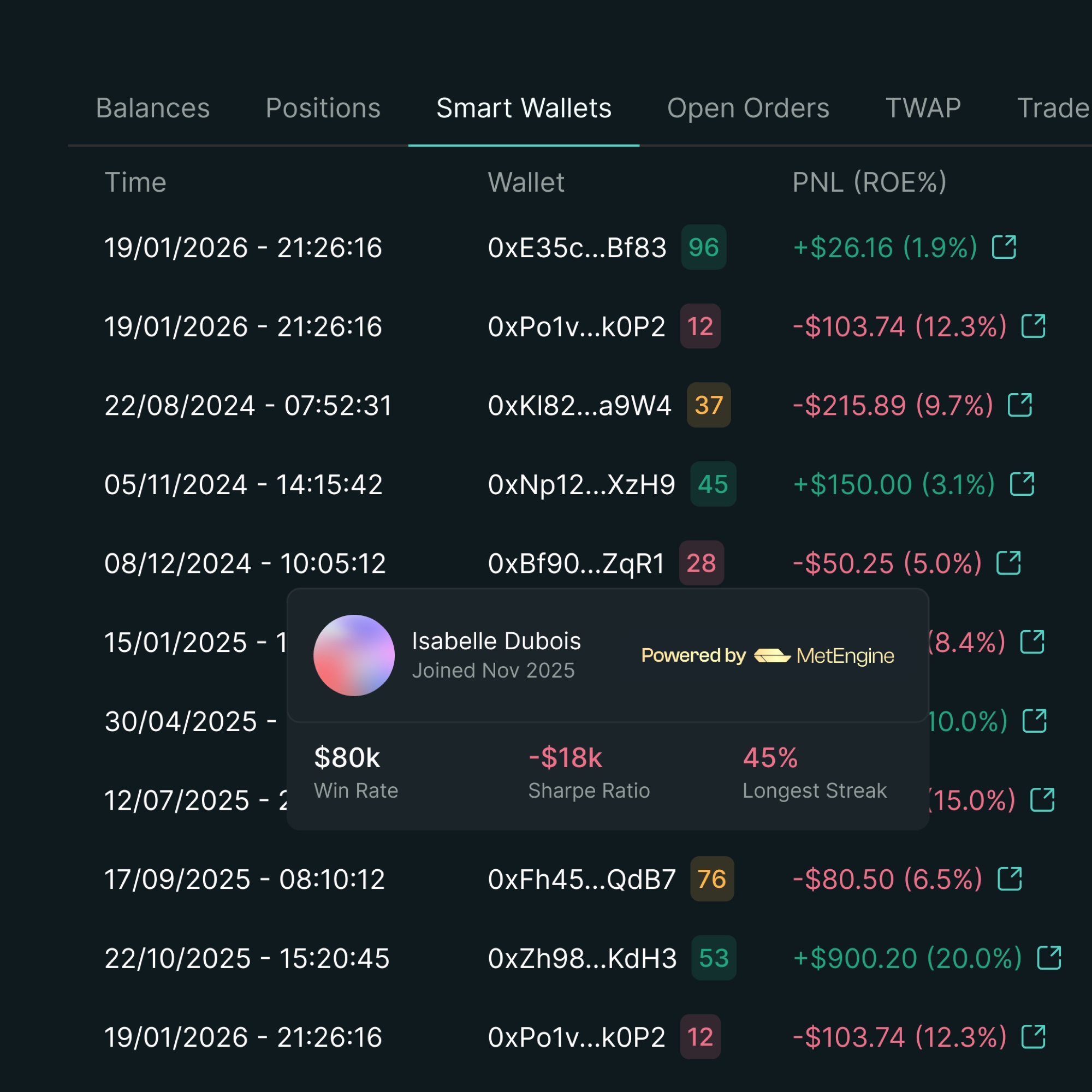Click timestamp 17/09/2025 - 08:10:12
The width and height of the screenshot is (1092, 1092).
tap(245, 879)
